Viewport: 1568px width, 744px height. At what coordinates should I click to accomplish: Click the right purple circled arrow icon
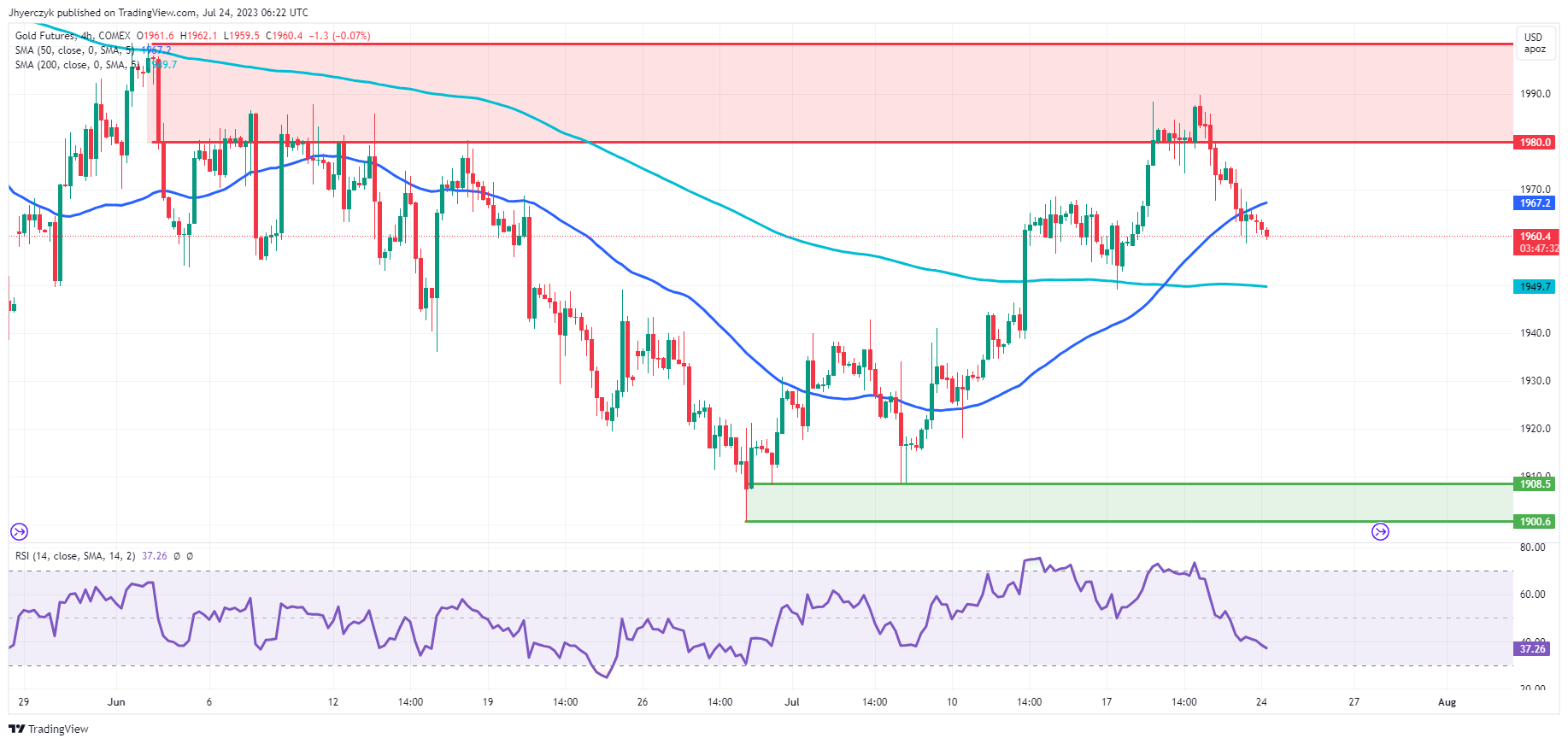(1380, 532)
